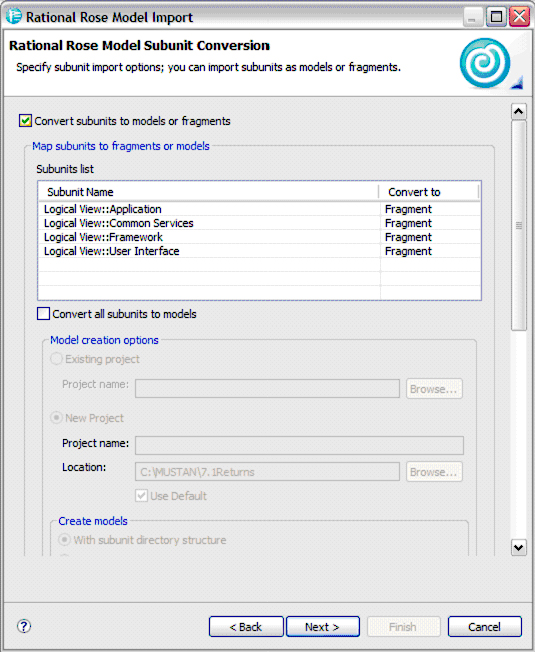This screenshot has height=652, width=535.
Task: Open Convert to cell for Framework row
Action: 430,237
